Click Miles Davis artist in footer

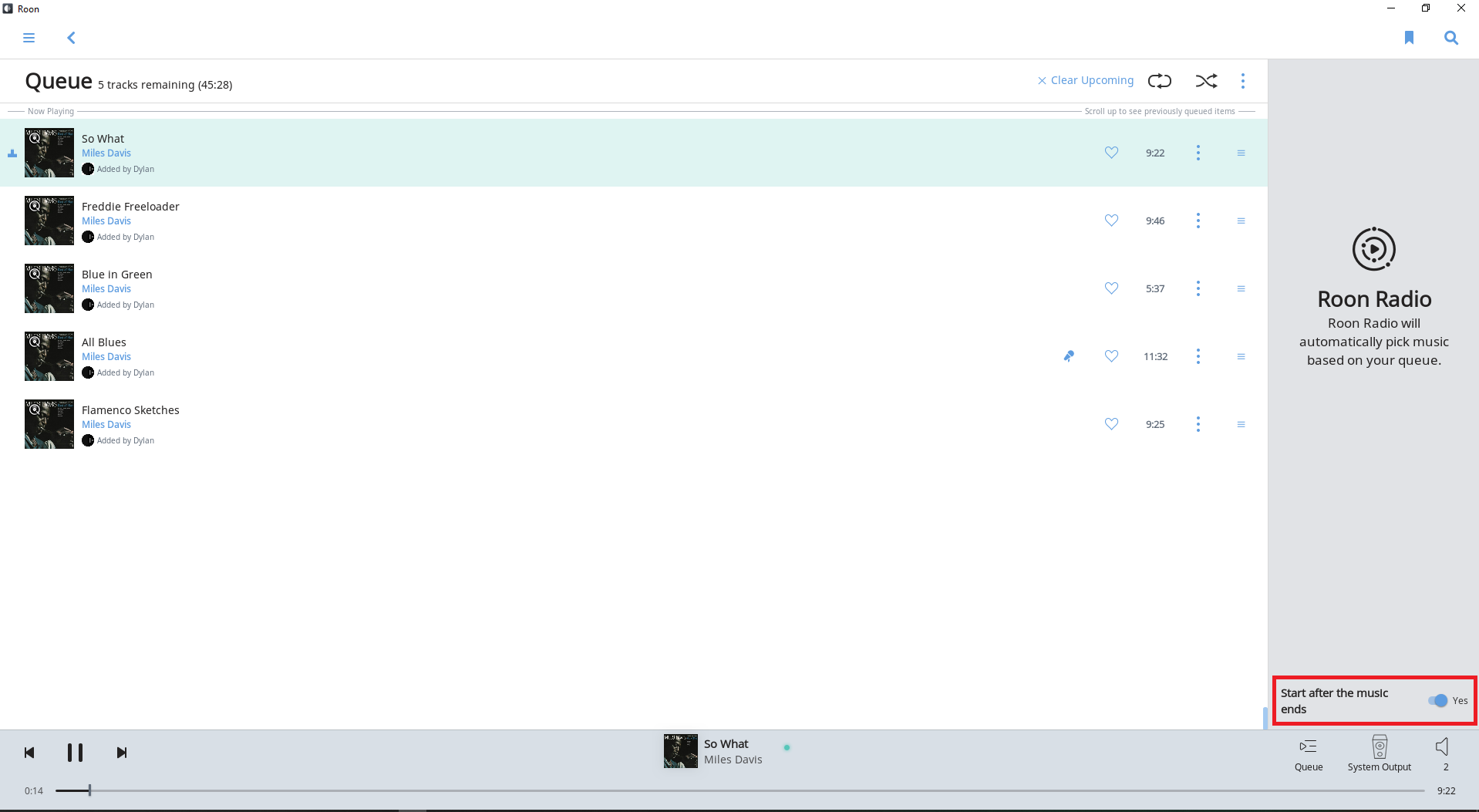point(733,760)
